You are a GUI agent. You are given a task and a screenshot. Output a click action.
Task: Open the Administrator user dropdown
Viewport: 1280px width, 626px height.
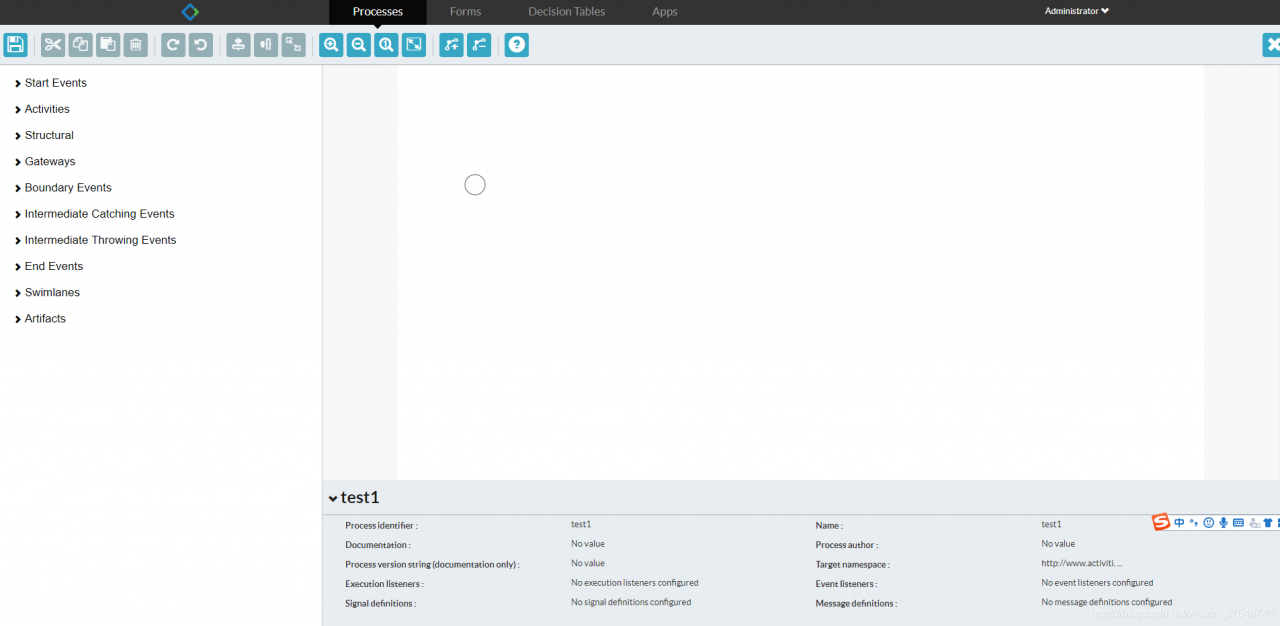point(1077,11)
